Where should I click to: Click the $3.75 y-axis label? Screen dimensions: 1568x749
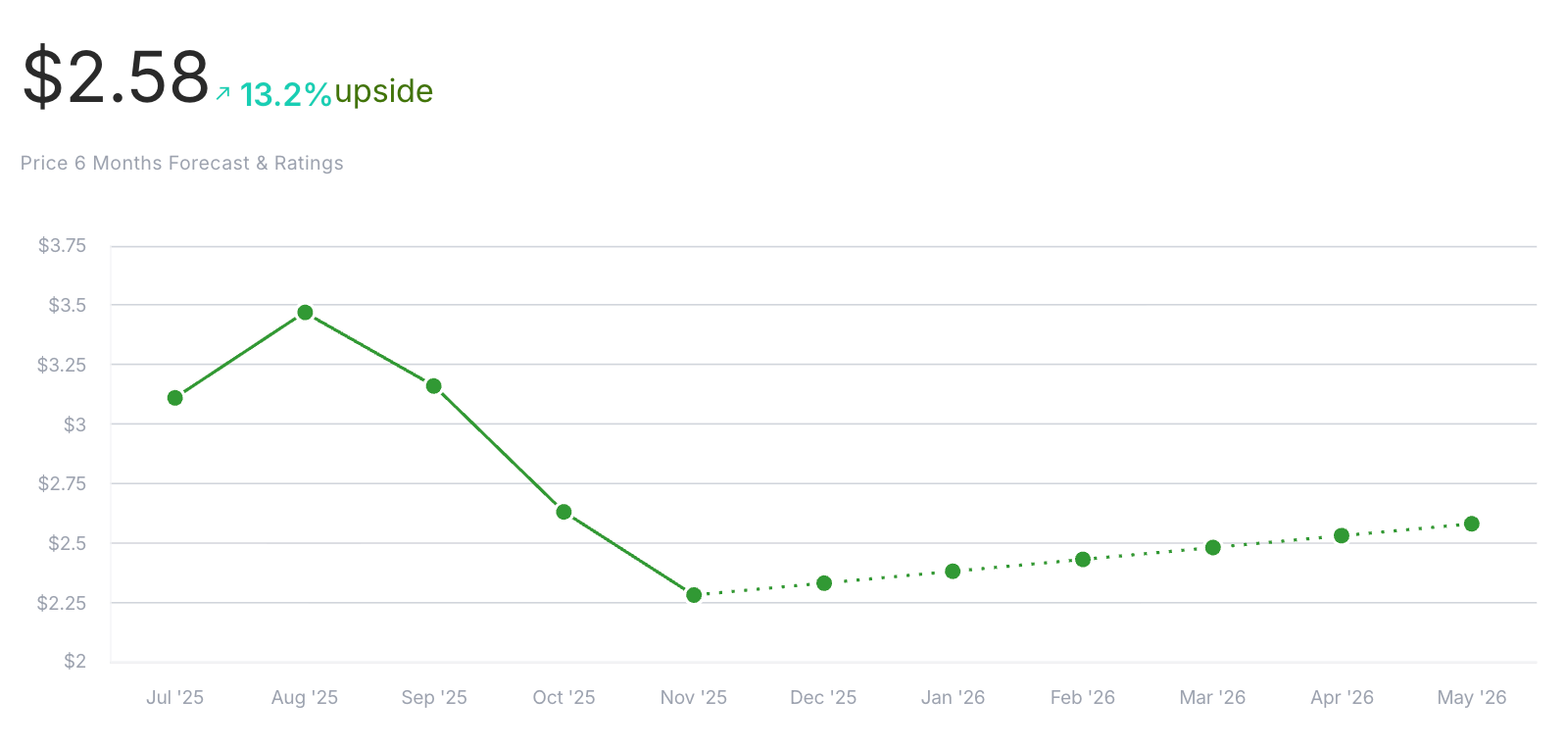62,245
